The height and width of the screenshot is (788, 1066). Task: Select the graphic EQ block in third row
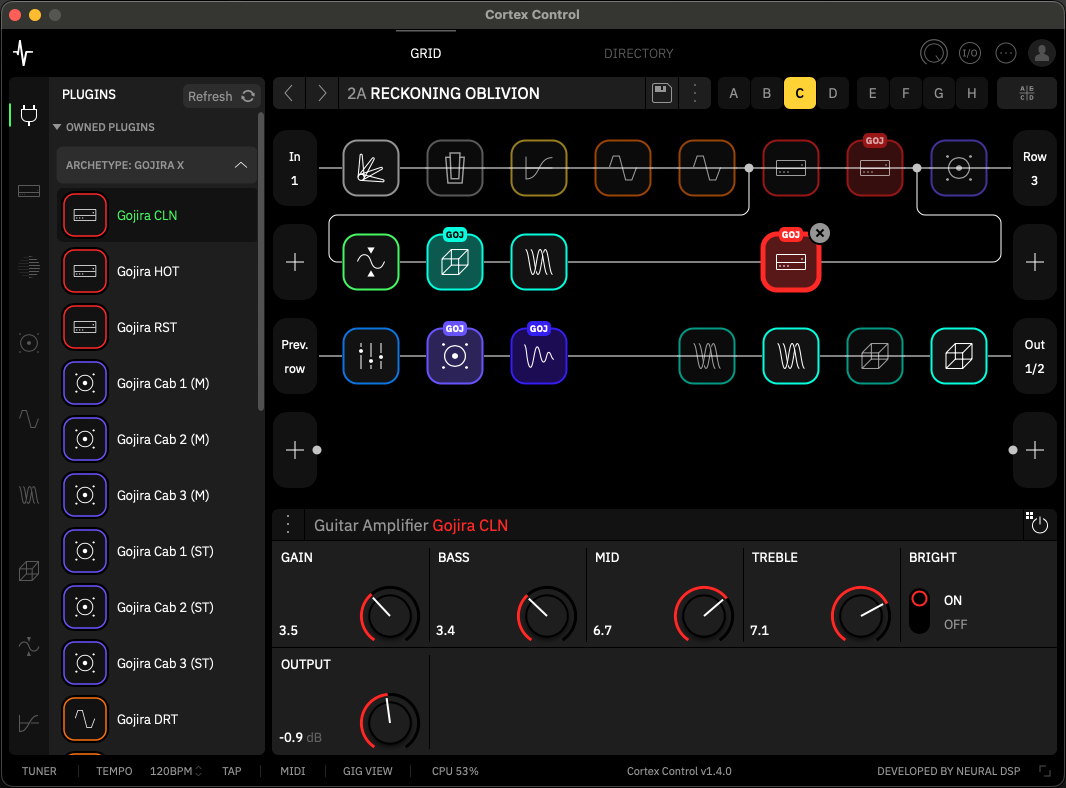click(x=371, y=356)
